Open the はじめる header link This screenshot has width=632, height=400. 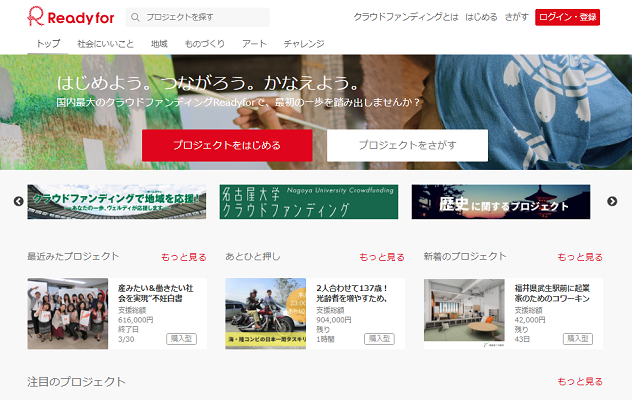[481, 17]
